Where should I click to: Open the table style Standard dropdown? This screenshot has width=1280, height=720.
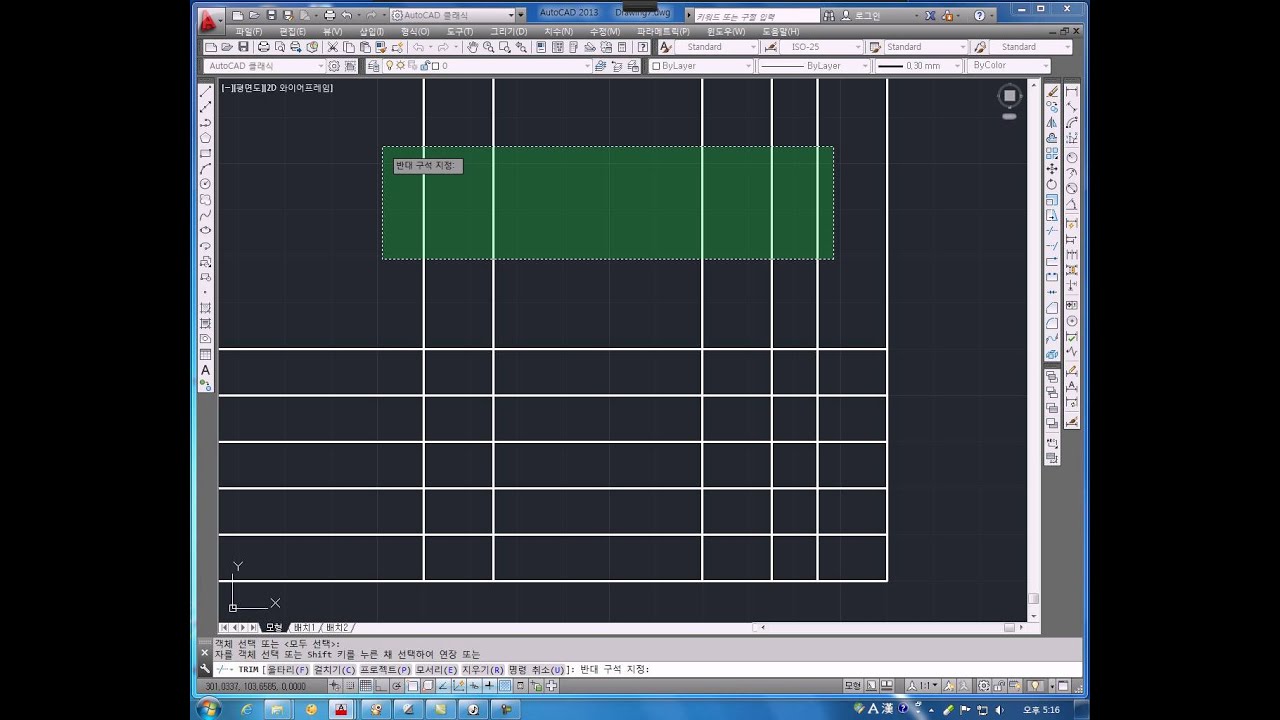pos(925,47)
